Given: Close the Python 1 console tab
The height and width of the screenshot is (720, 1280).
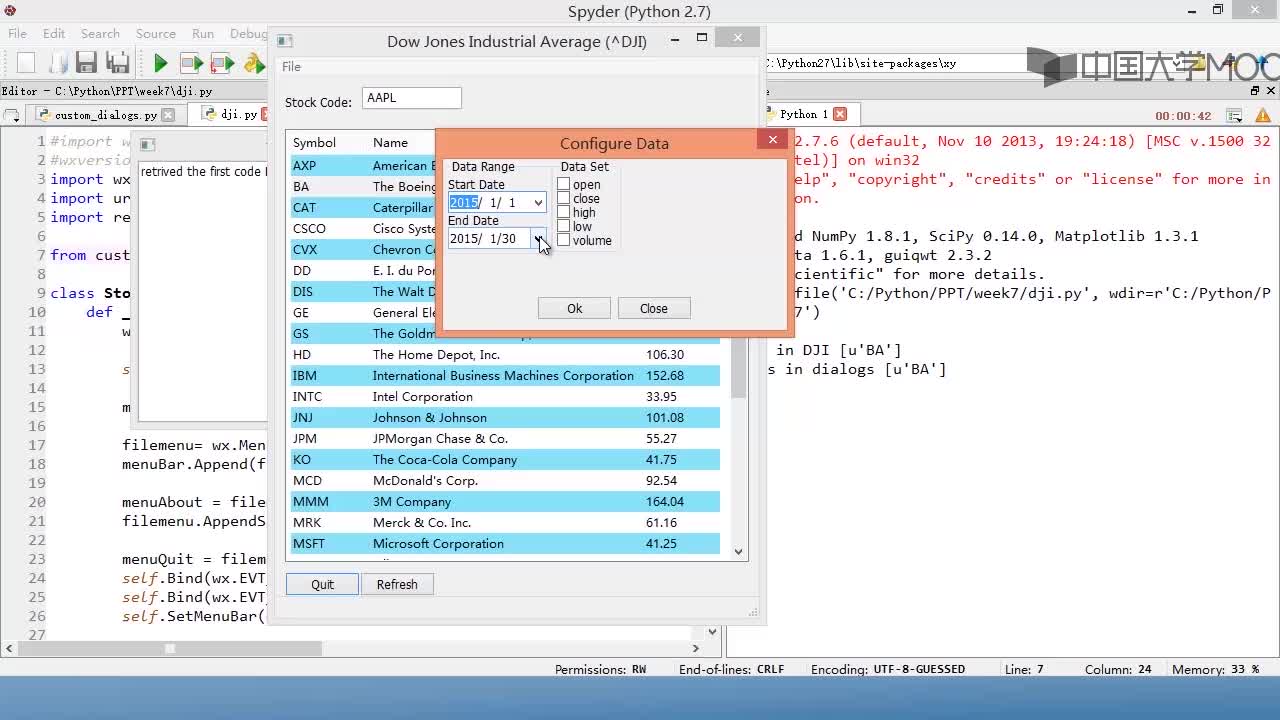Looking at the screenshot, I should pyautogui.click(x=840, y=114).
